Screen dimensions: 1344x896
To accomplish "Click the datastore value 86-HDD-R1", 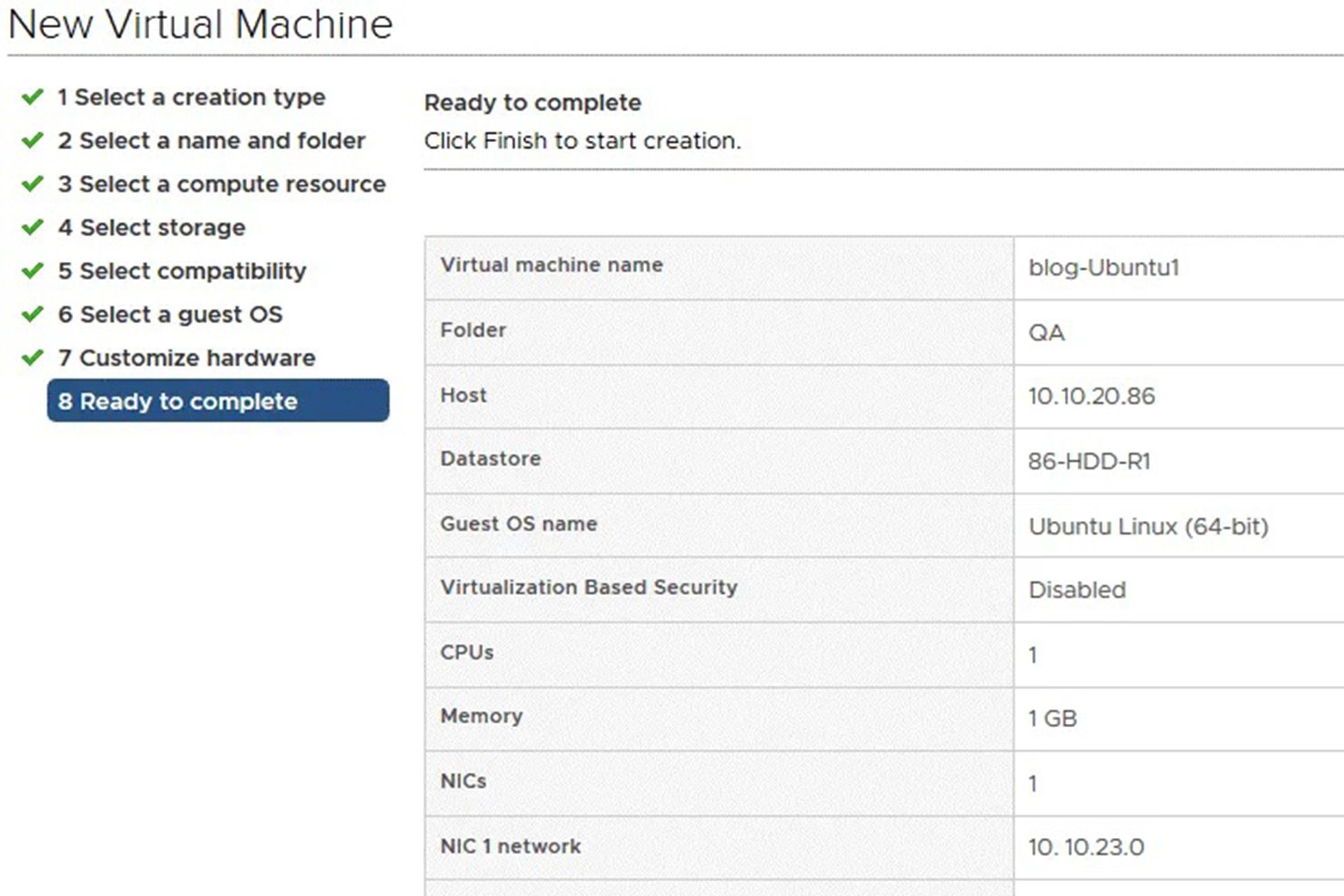I will click(x=1089, y=461).
